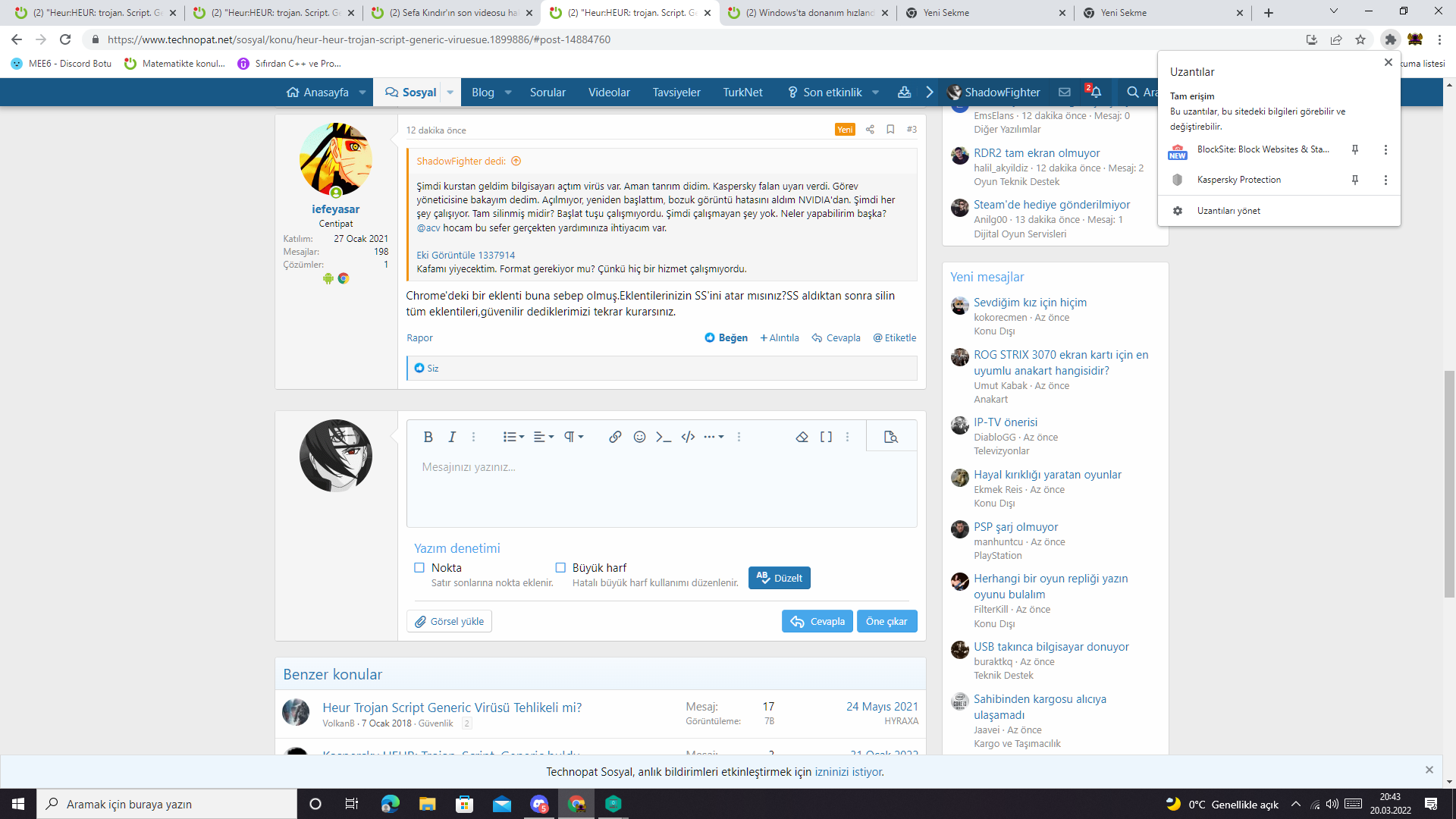Click the editor preview icon
This screenshot has height=819, width=1456.
[891, 437]
